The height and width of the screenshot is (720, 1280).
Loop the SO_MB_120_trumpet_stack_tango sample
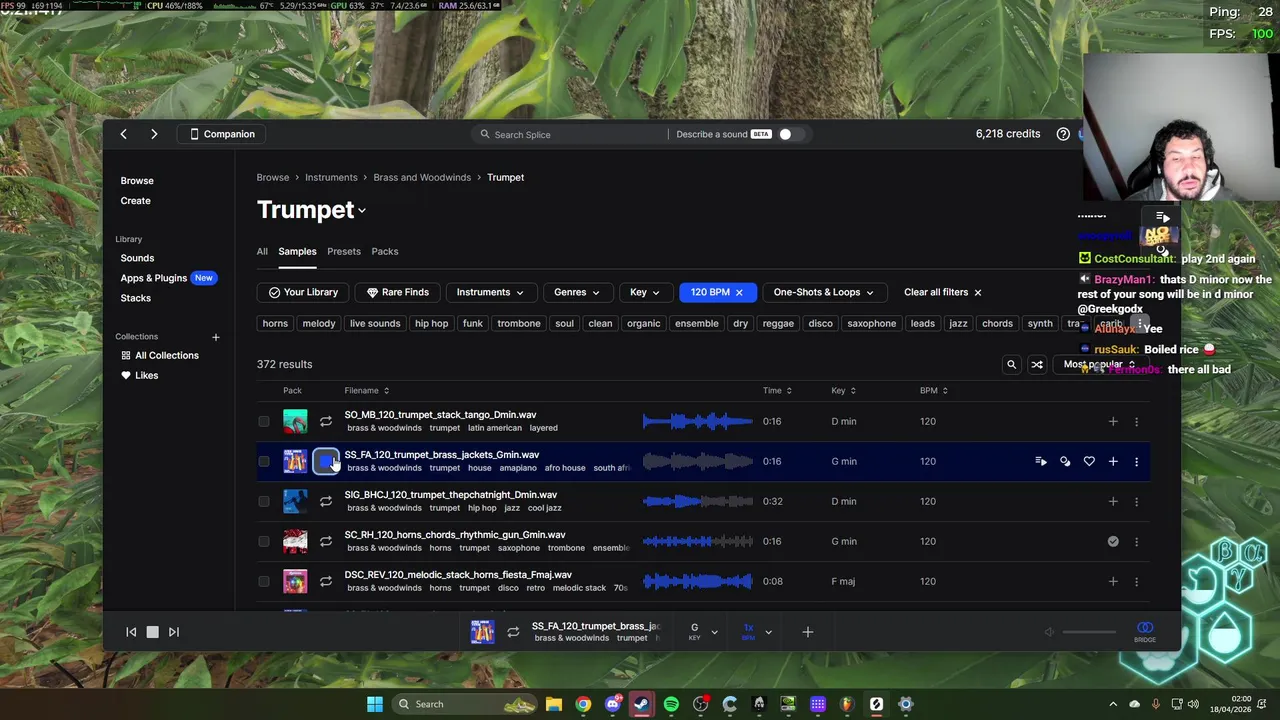tap(326, 421)
